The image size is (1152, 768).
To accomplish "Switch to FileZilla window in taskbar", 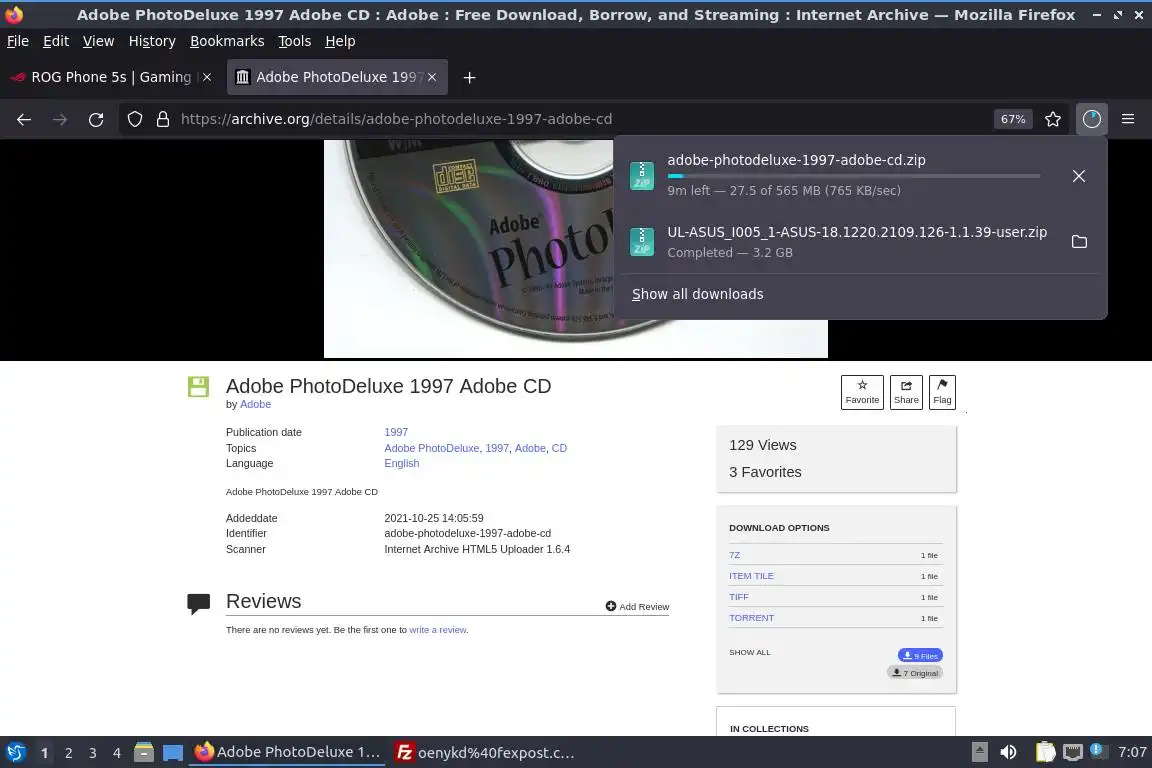I will [485, 752].
